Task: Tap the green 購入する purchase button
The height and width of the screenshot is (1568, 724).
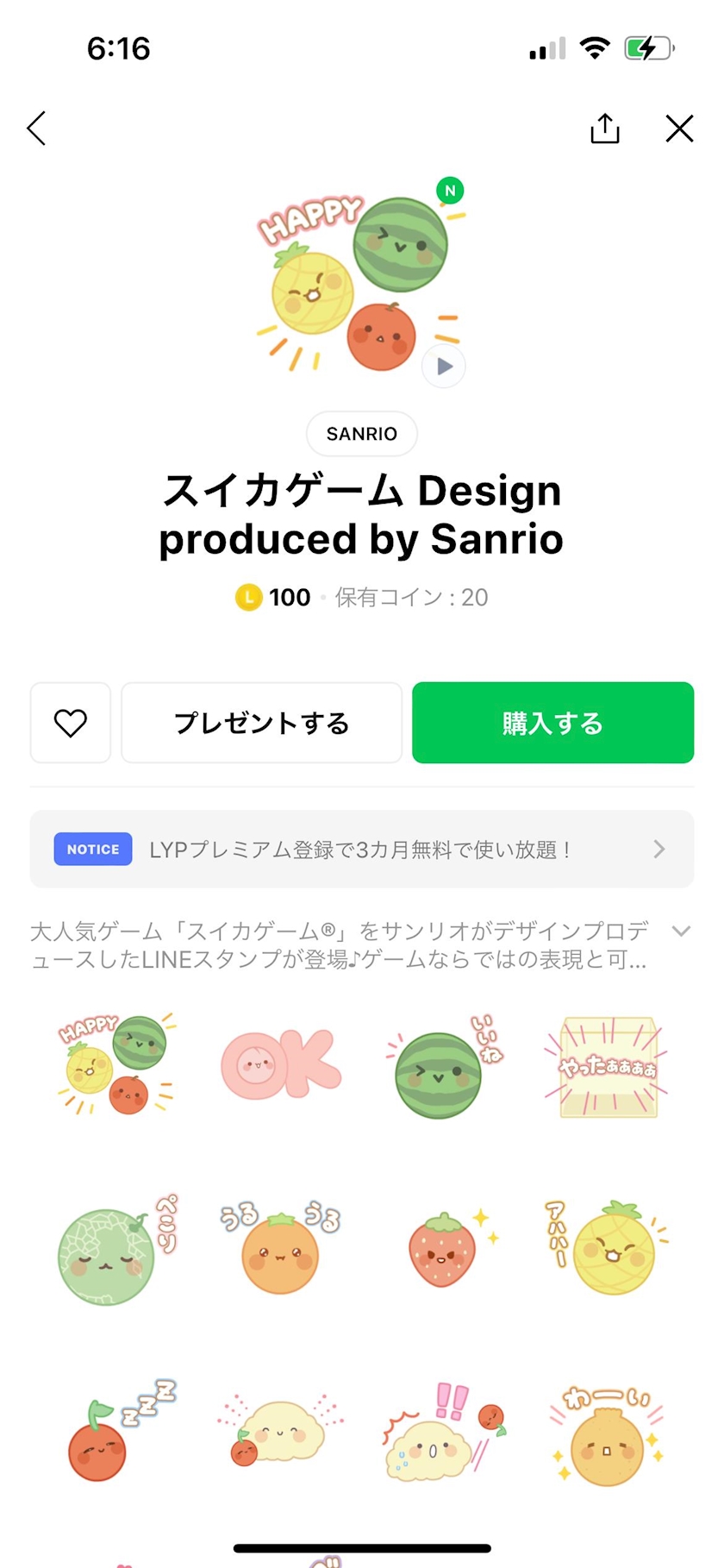Action: pyautogui.click(x=552, y=723)
